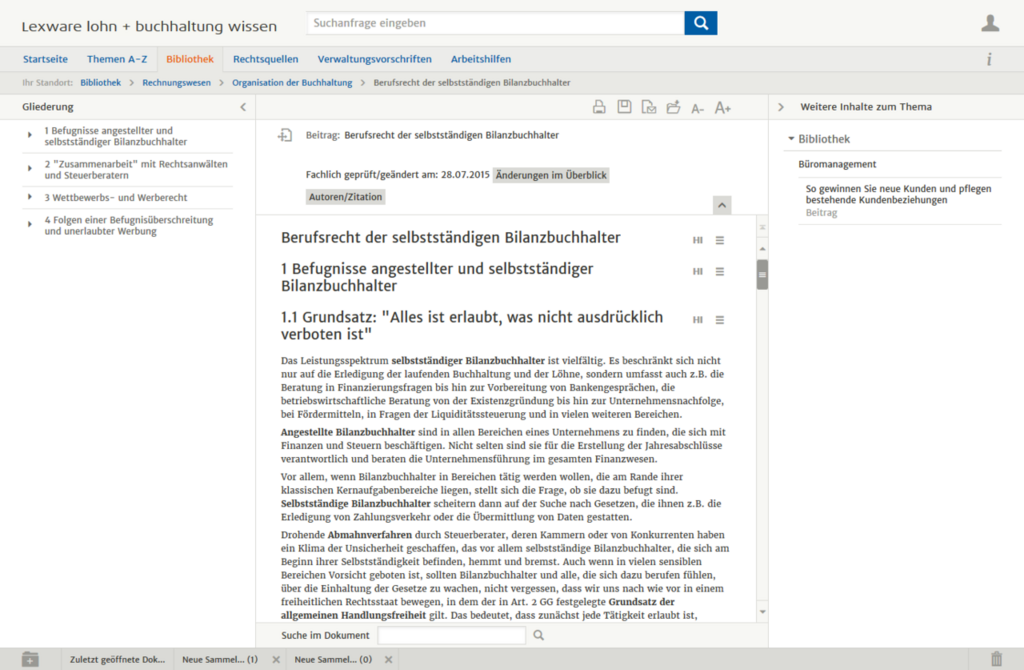
Task: Toggle highlight HI for the main title heading
Action: 697,240
